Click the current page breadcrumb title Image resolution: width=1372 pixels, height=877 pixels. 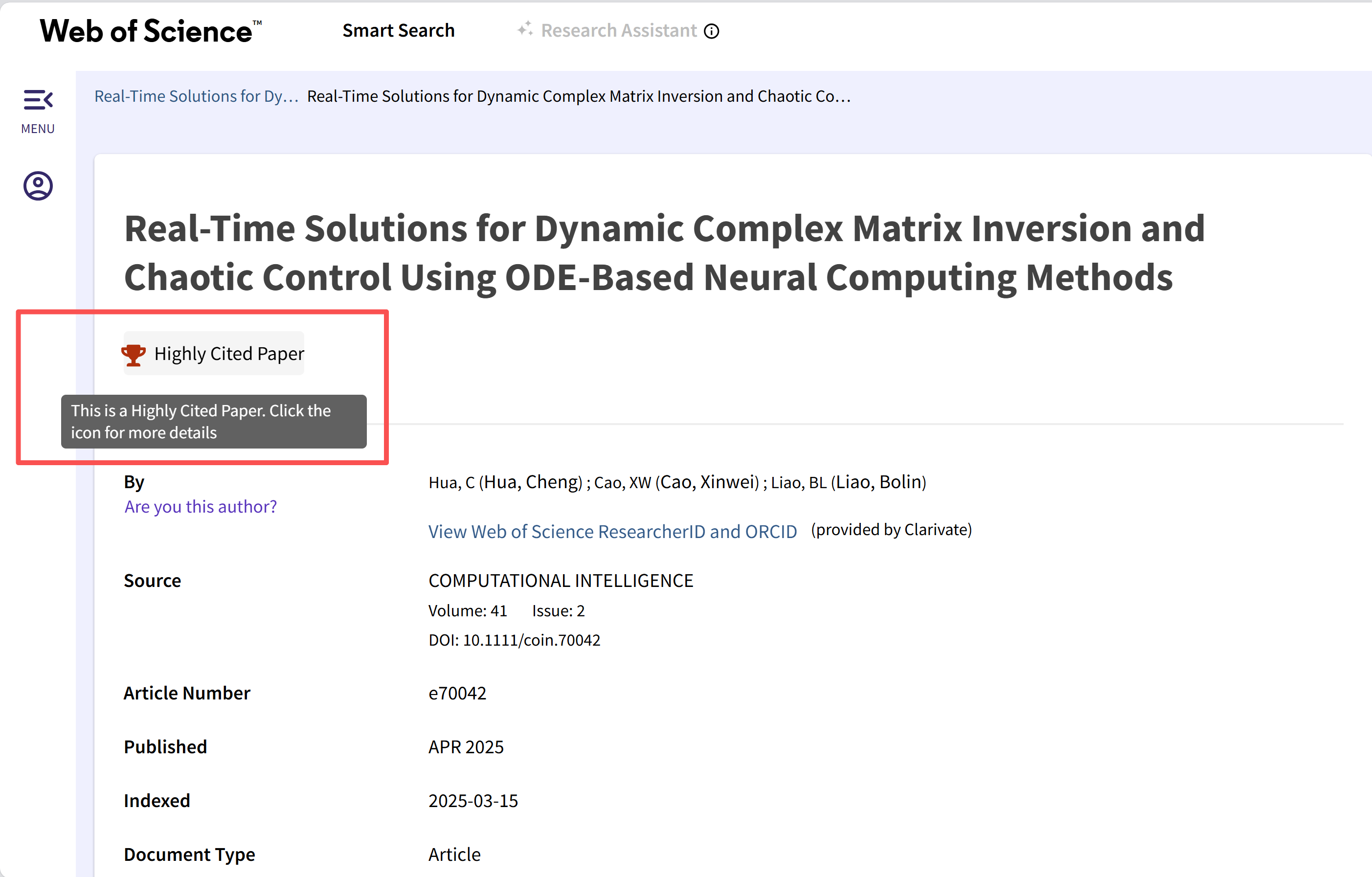578,96
